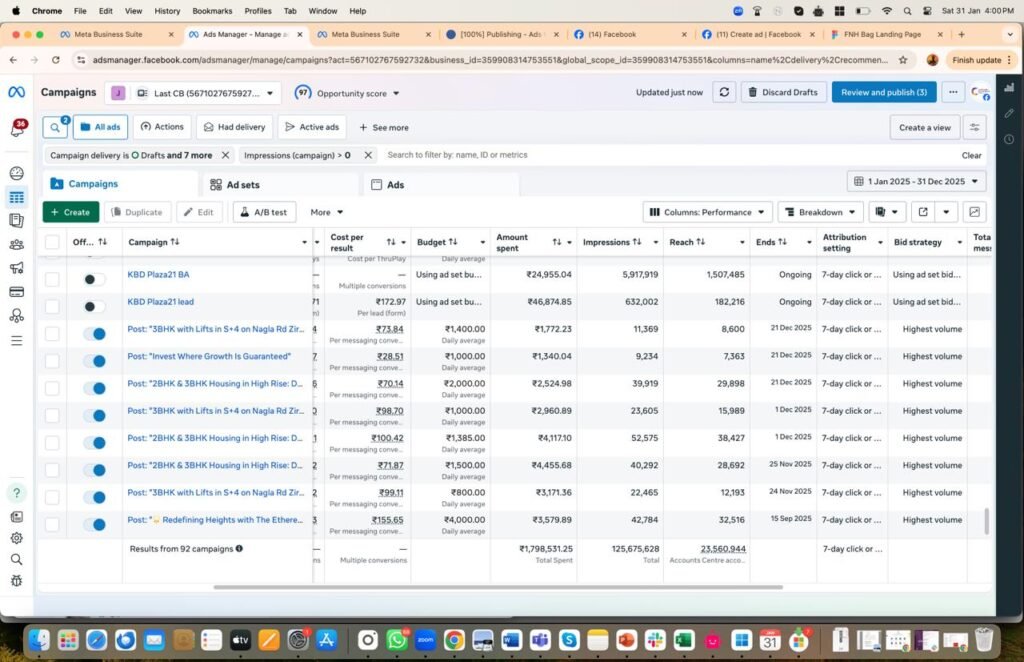
Task: Click the export icon button
Action: [x=922, y=212]
